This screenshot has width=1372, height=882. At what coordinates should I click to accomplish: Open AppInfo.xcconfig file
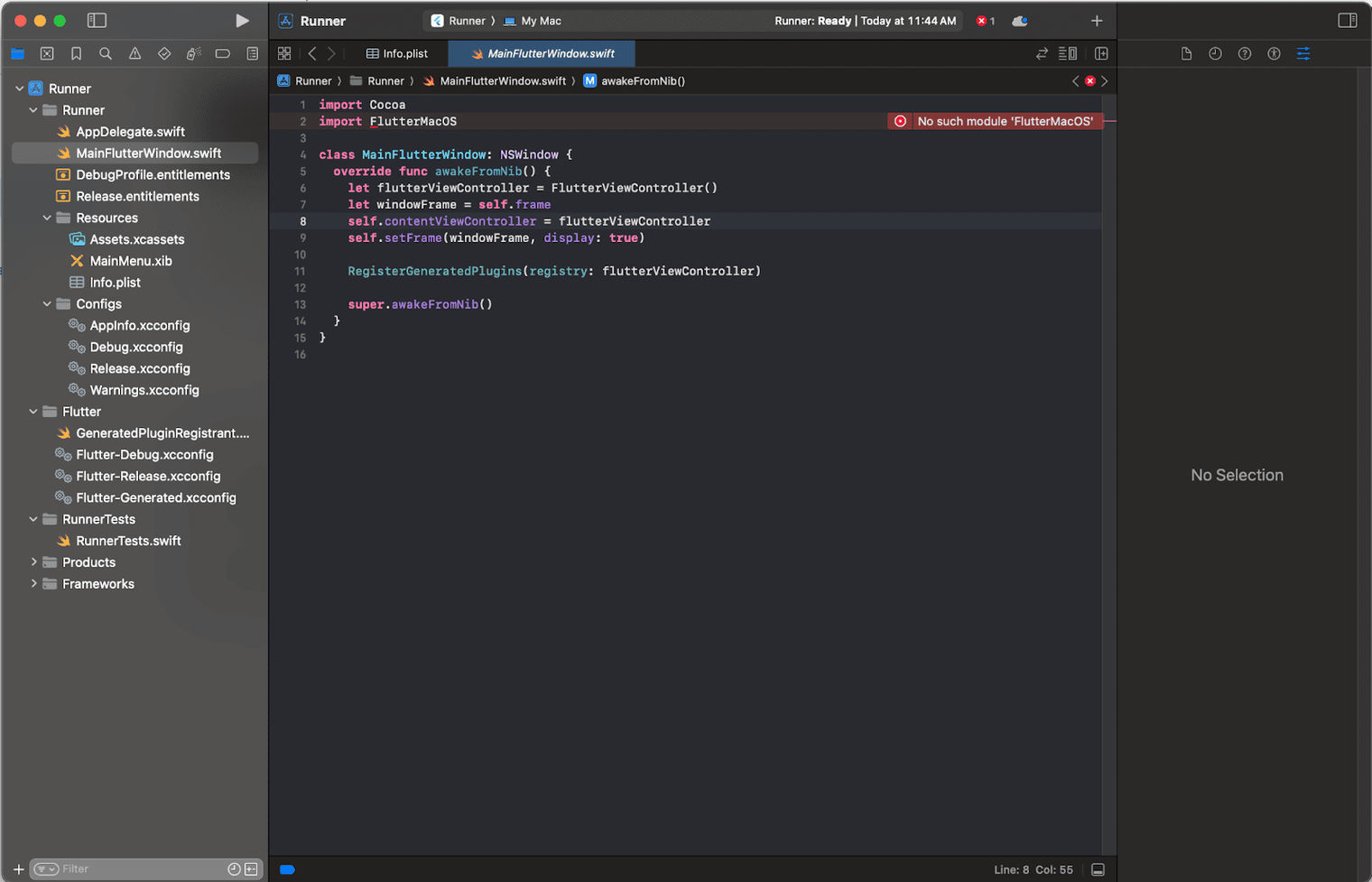pyautogui.click(x=139, y=326)
